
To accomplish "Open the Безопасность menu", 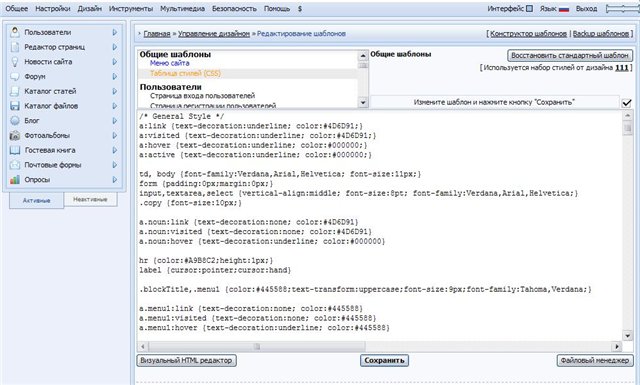I will 234,9.
